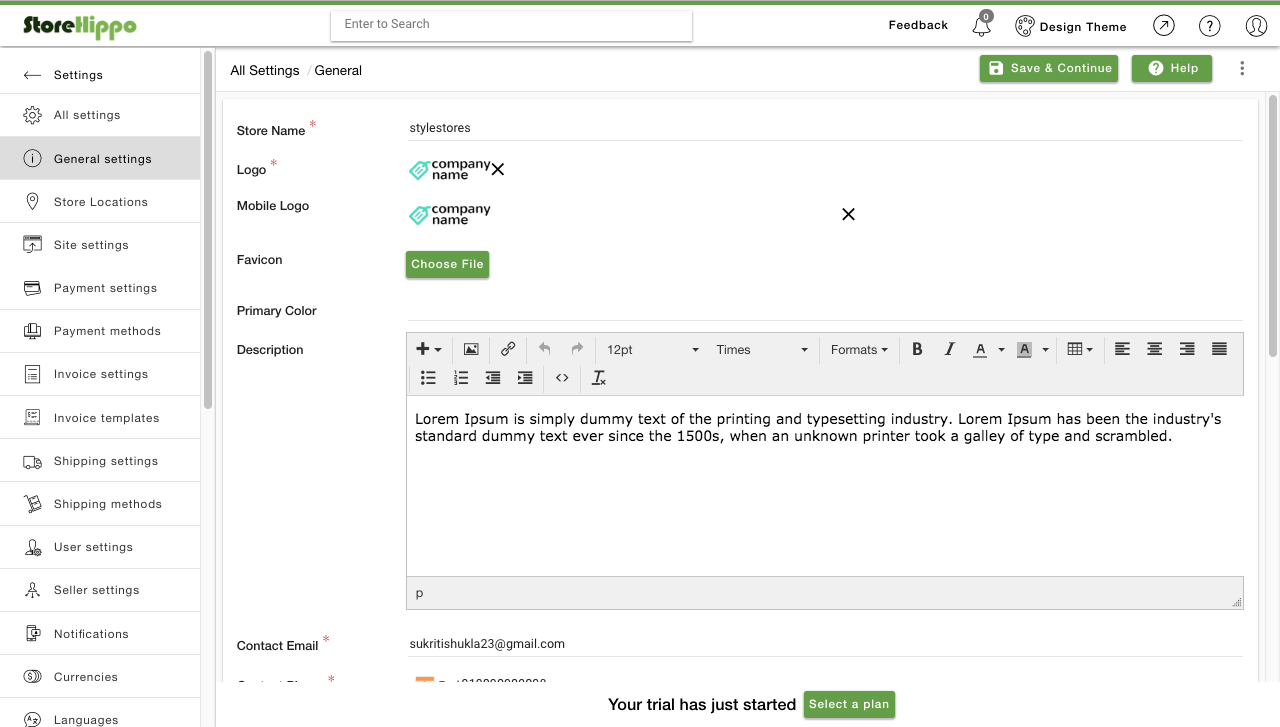Open Shipping methods

[100, 503]
